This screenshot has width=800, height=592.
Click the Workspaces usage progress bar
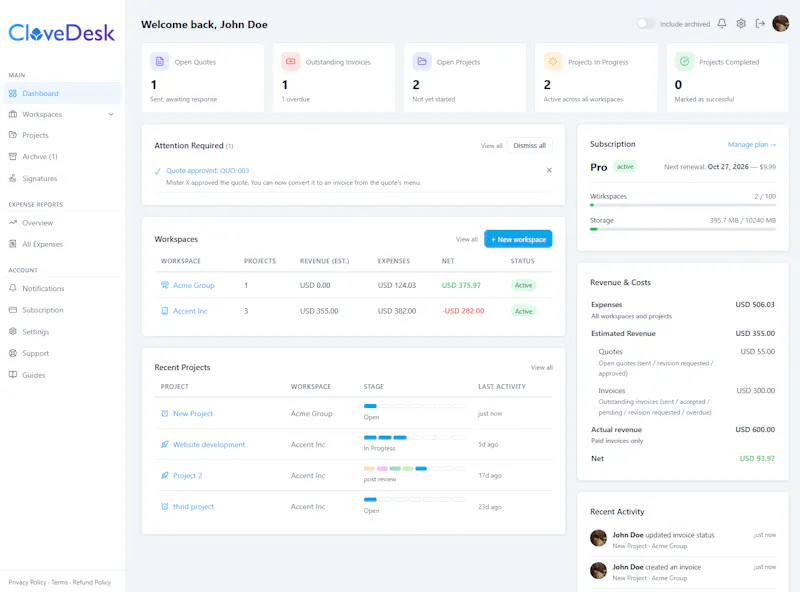coord(683,205)
